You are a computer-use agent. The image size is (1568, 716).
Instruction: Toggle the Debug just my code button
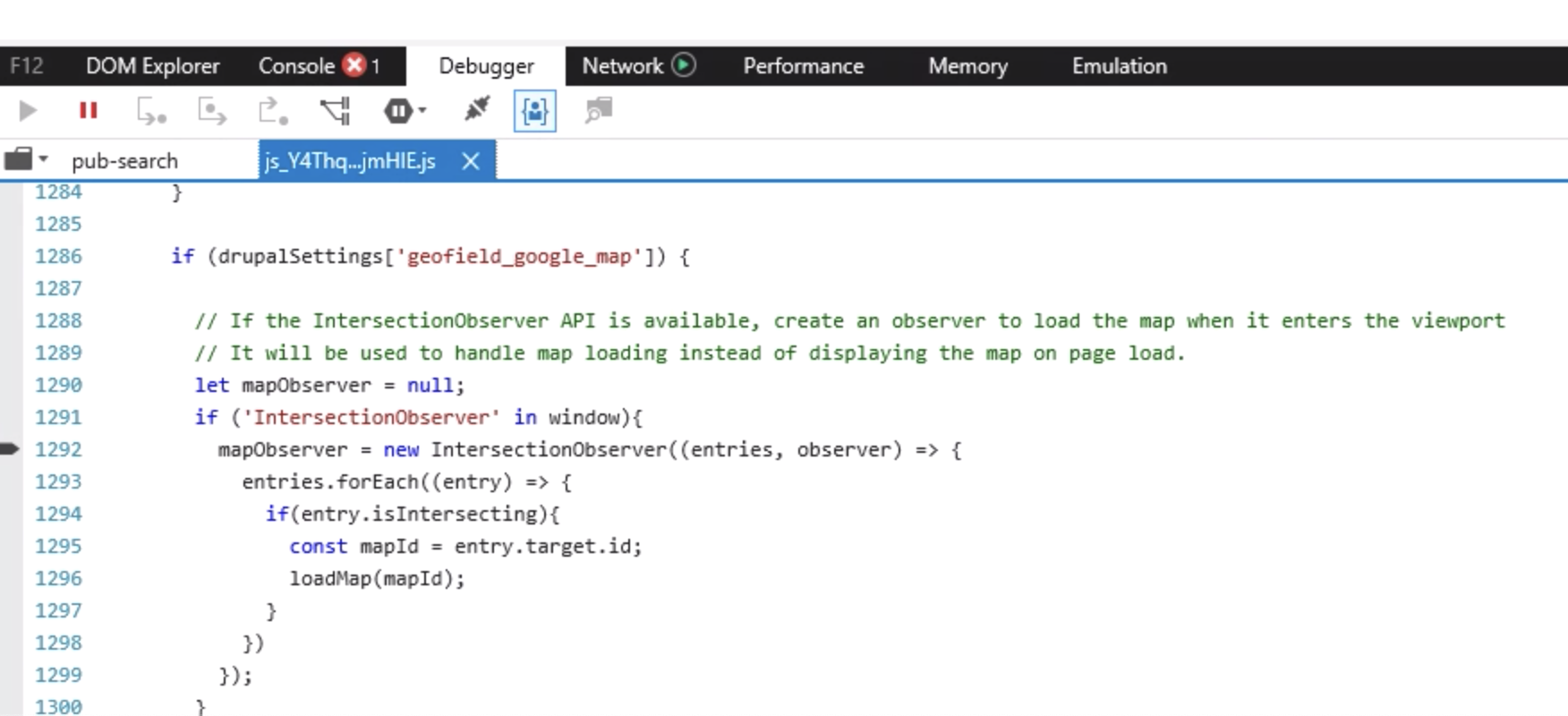[534, 111]
